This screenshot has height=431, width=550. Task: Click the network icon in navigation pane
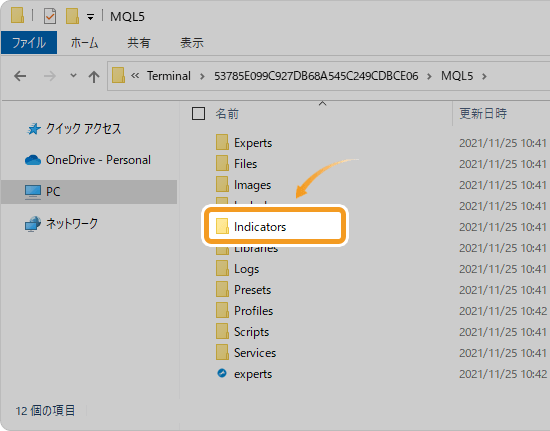click(x=33, y=224)
